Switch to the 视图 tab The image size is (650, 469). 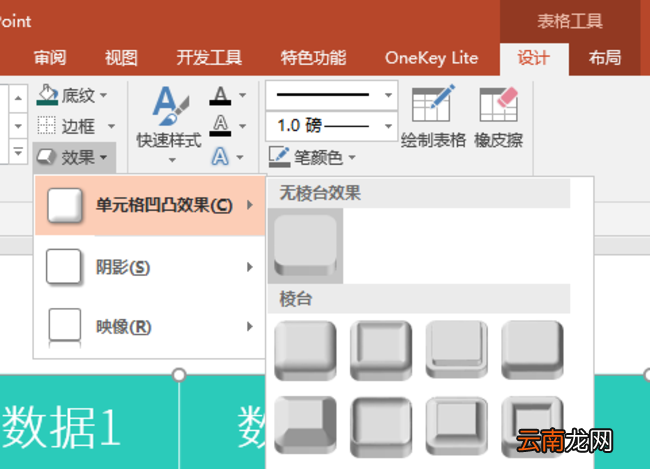(x=121, y=58)
